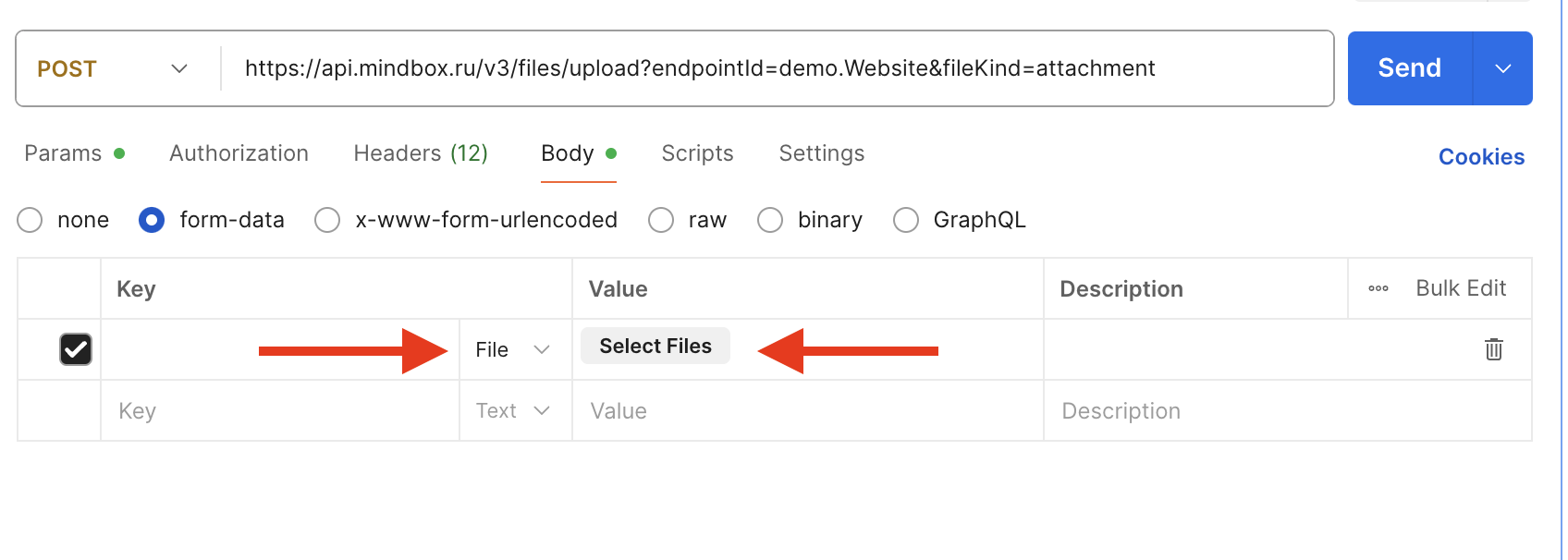This screenshot has height=560, width=1568.
Task: Switch to the Params tab
Action: pos(63,153)
